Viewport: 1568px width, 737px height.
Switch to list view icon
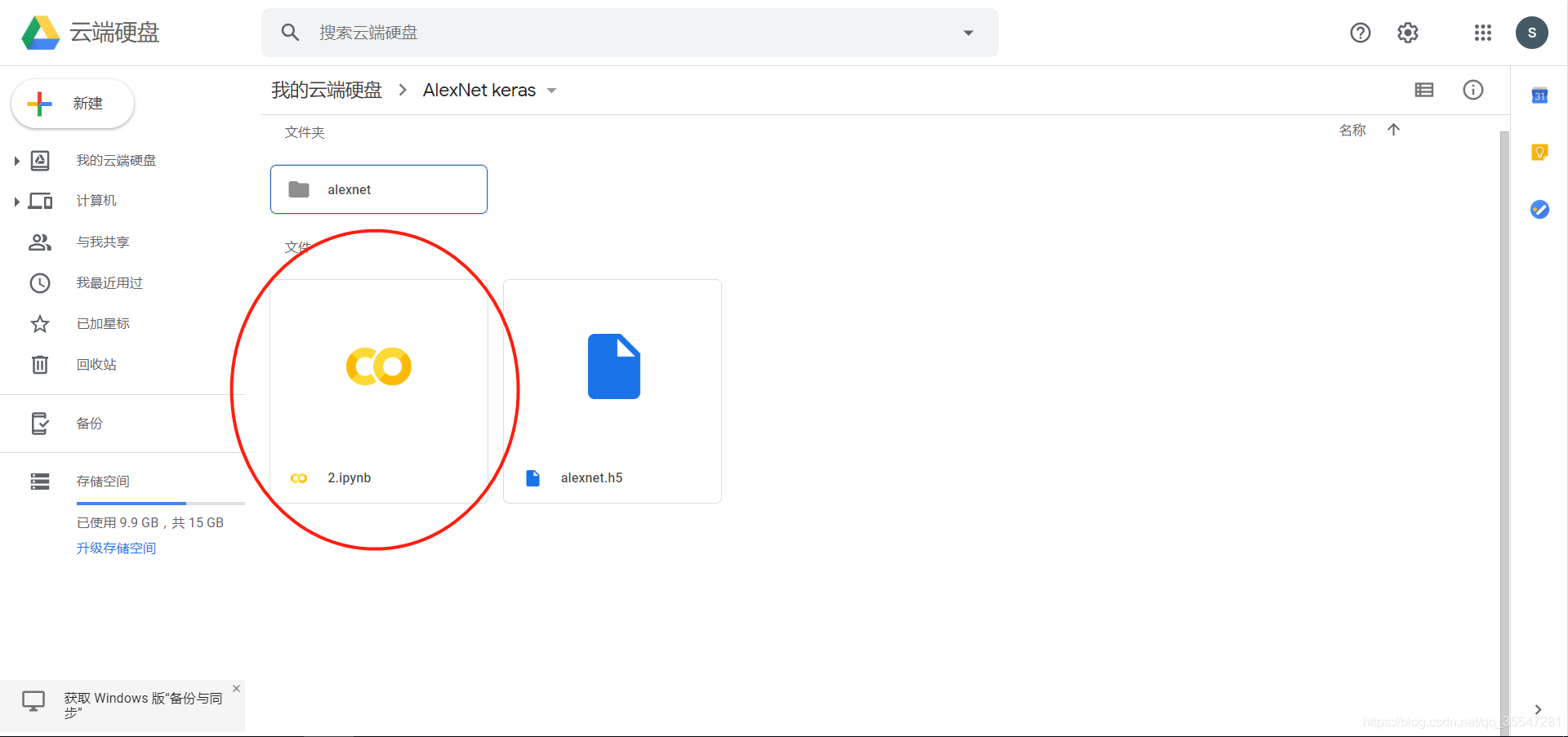pos(1424,90)
